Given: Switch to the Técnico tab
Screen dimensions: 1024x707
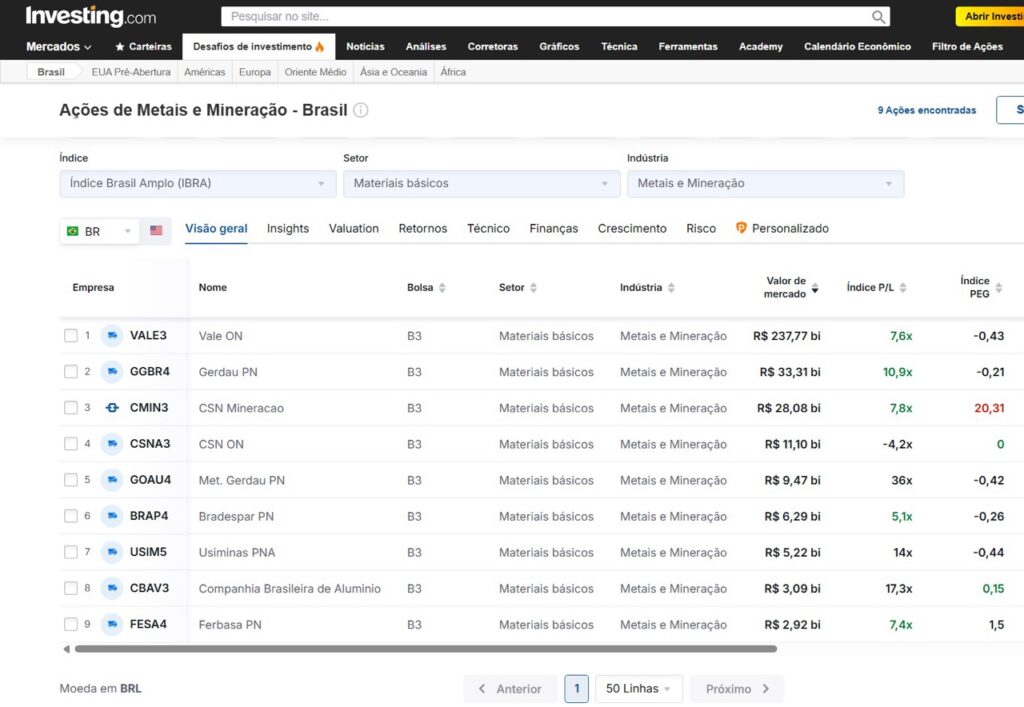Looking at the screenshot, I should 488,228.
